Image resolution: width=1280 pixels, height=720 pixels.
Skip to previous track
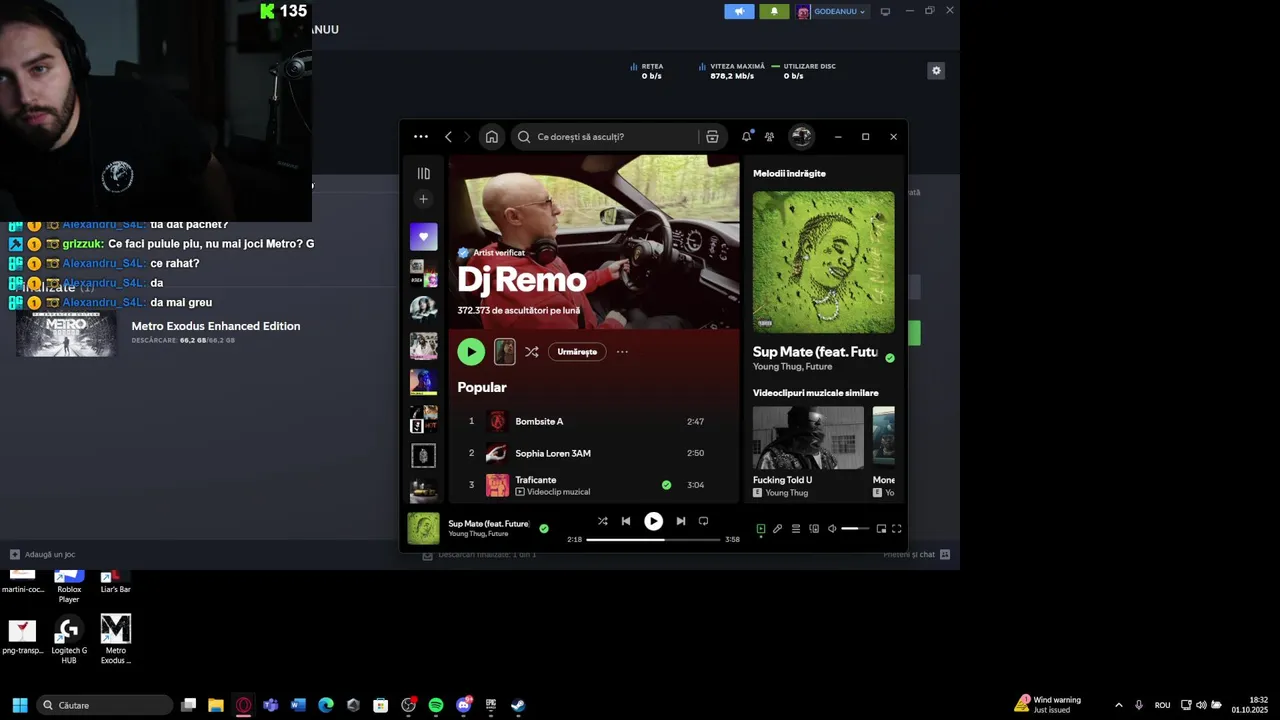pos(626,521)
